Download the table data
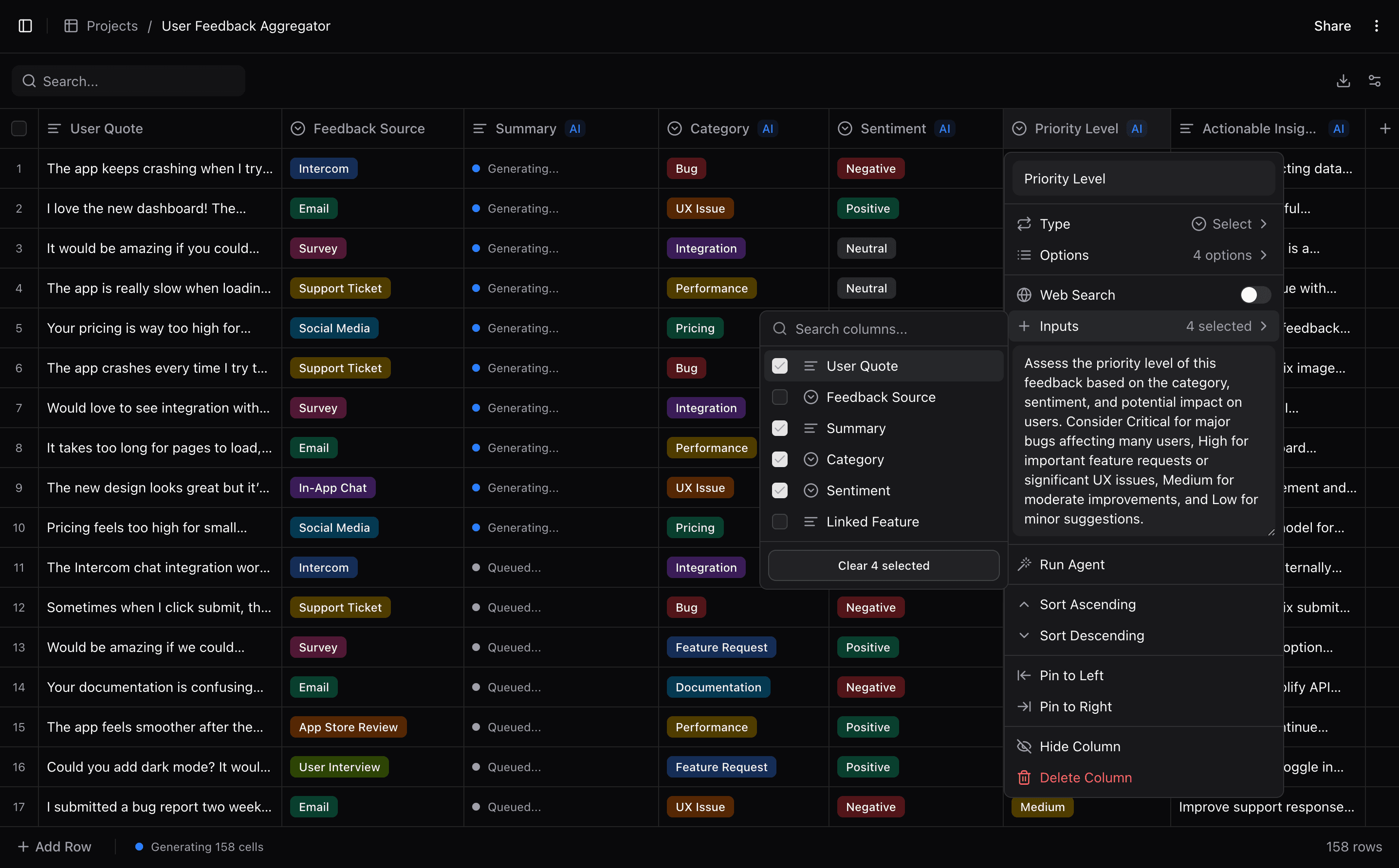1399x868 pixels. tap(1344, 81)
